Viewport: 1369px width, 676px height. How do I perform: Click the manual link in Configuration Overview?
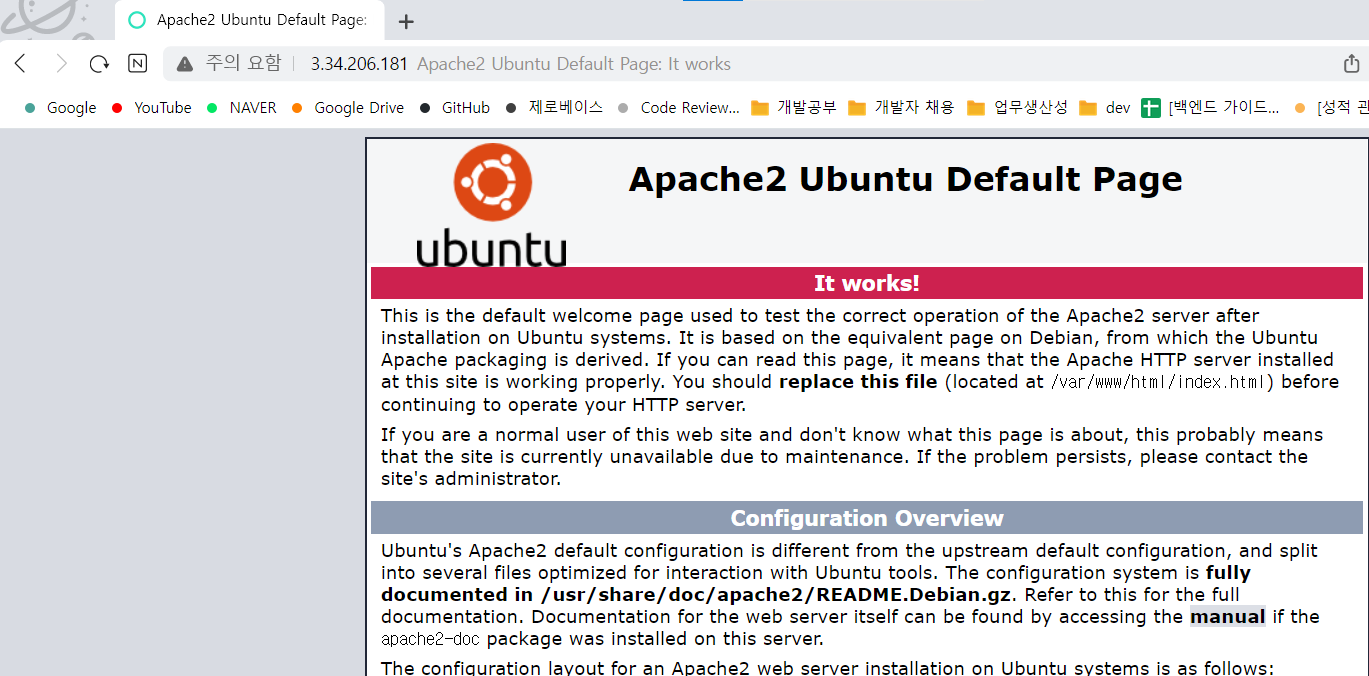[1227, 617]
